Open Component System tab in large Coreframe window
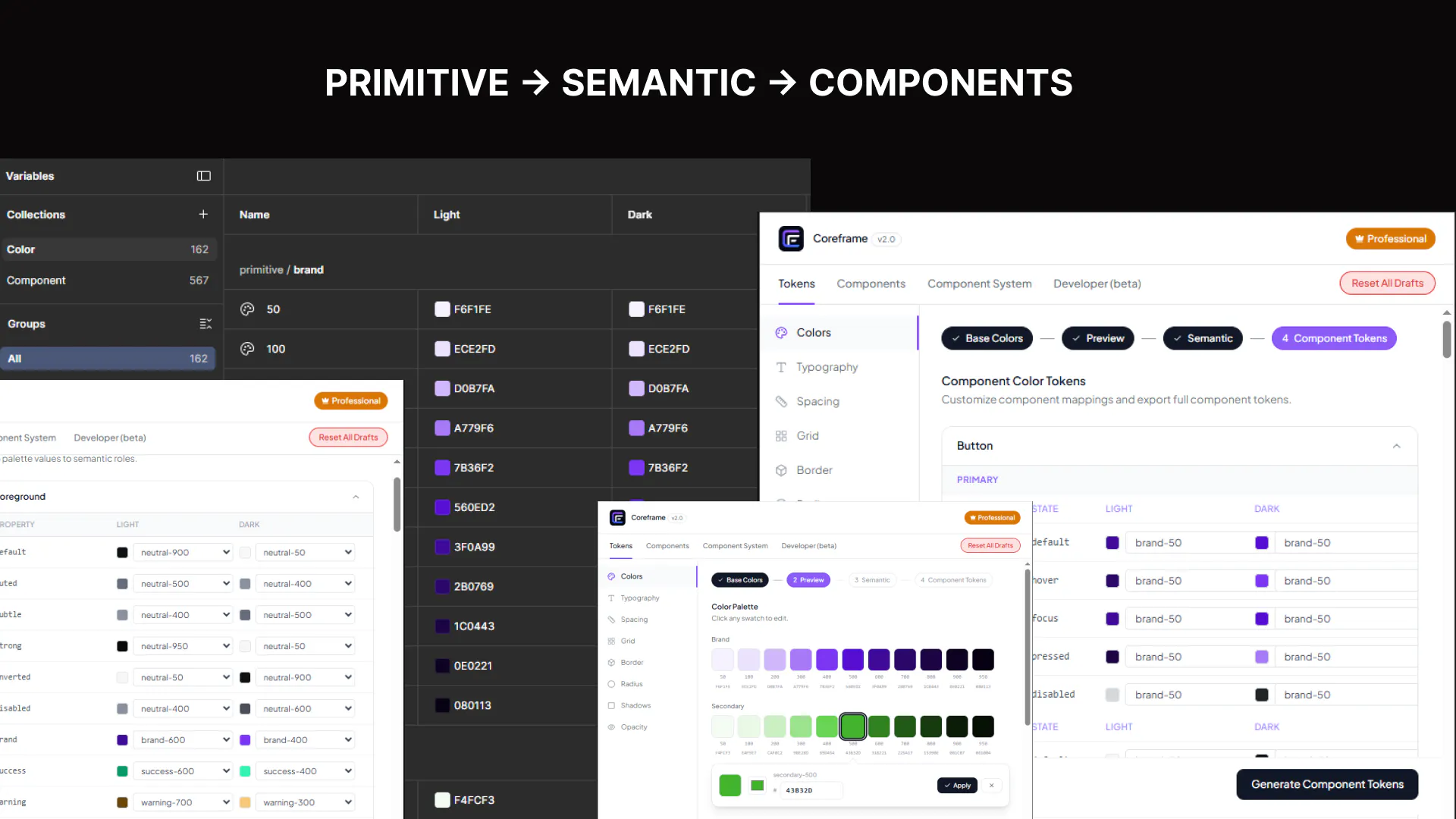Screen dimensions: 1456x819 [x=979, y=284]
